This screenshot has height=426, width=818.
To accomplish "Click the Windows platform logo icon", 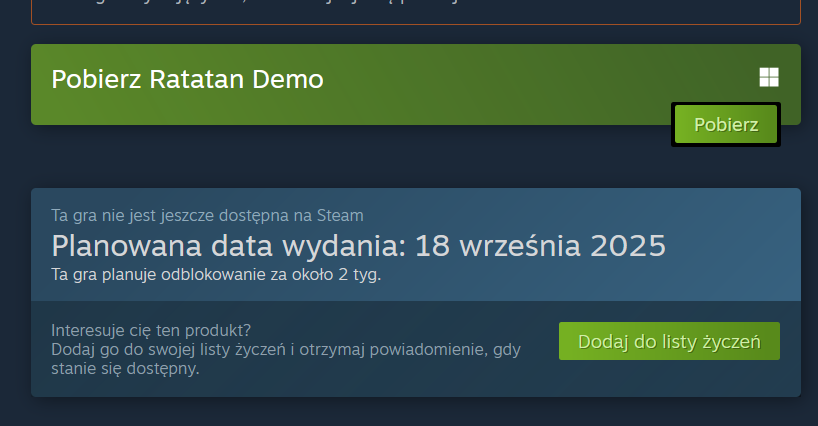I will (769, 77).
